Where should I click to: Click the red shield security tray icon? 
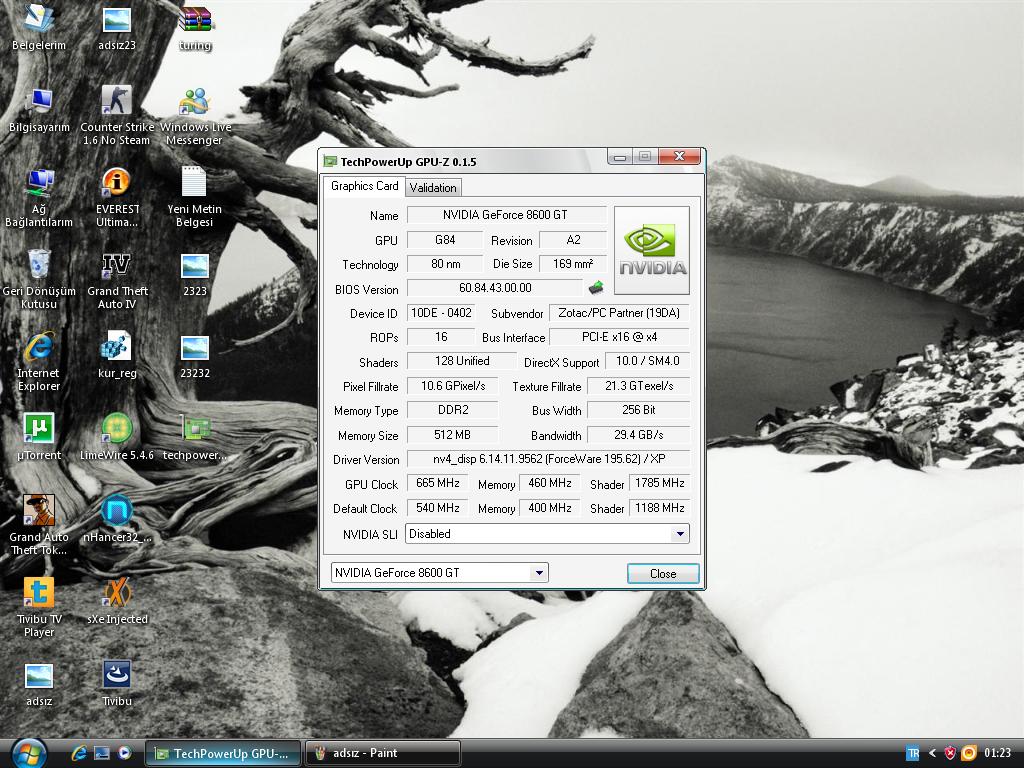(x=951, y=754)
